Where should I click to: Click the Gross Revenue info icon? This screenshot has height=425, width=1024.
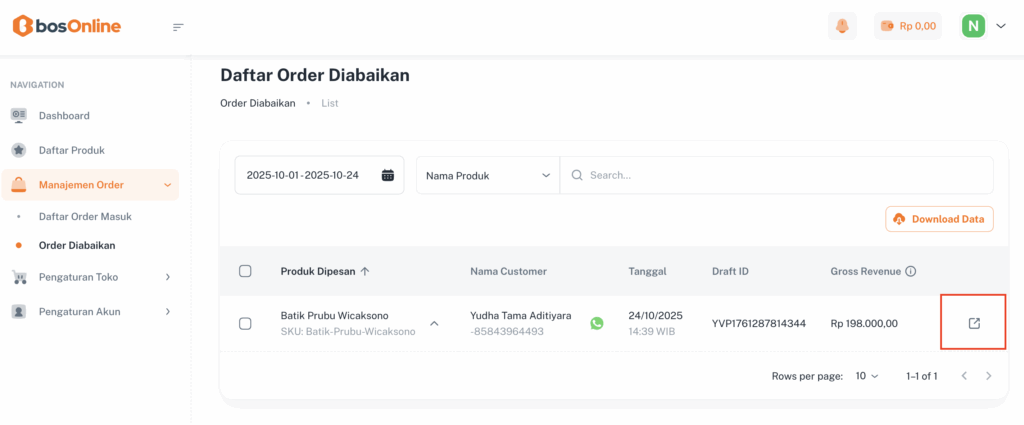[911, 271]
